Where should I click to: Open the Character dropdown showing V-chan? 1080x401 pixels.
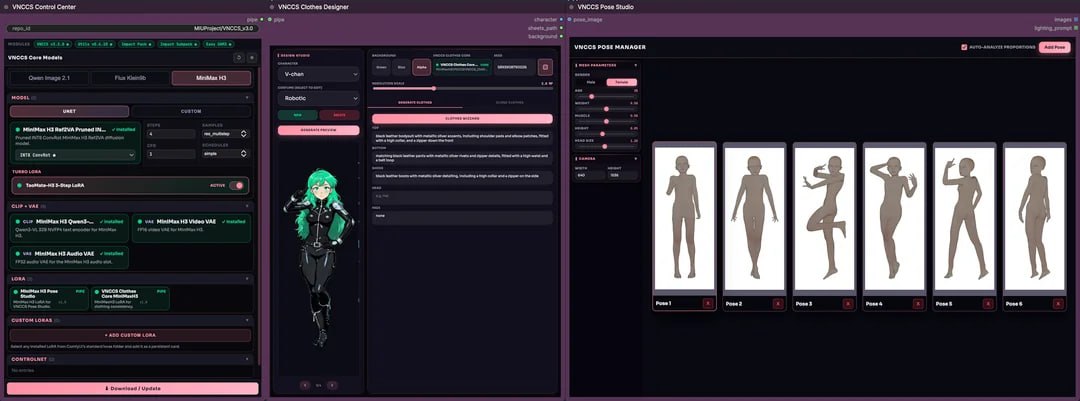click(318, 72)
